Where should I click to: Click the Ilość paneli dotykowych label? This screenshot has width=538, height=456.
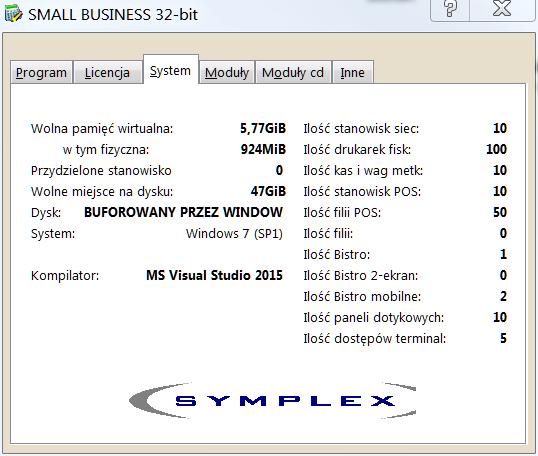[374, 317]
